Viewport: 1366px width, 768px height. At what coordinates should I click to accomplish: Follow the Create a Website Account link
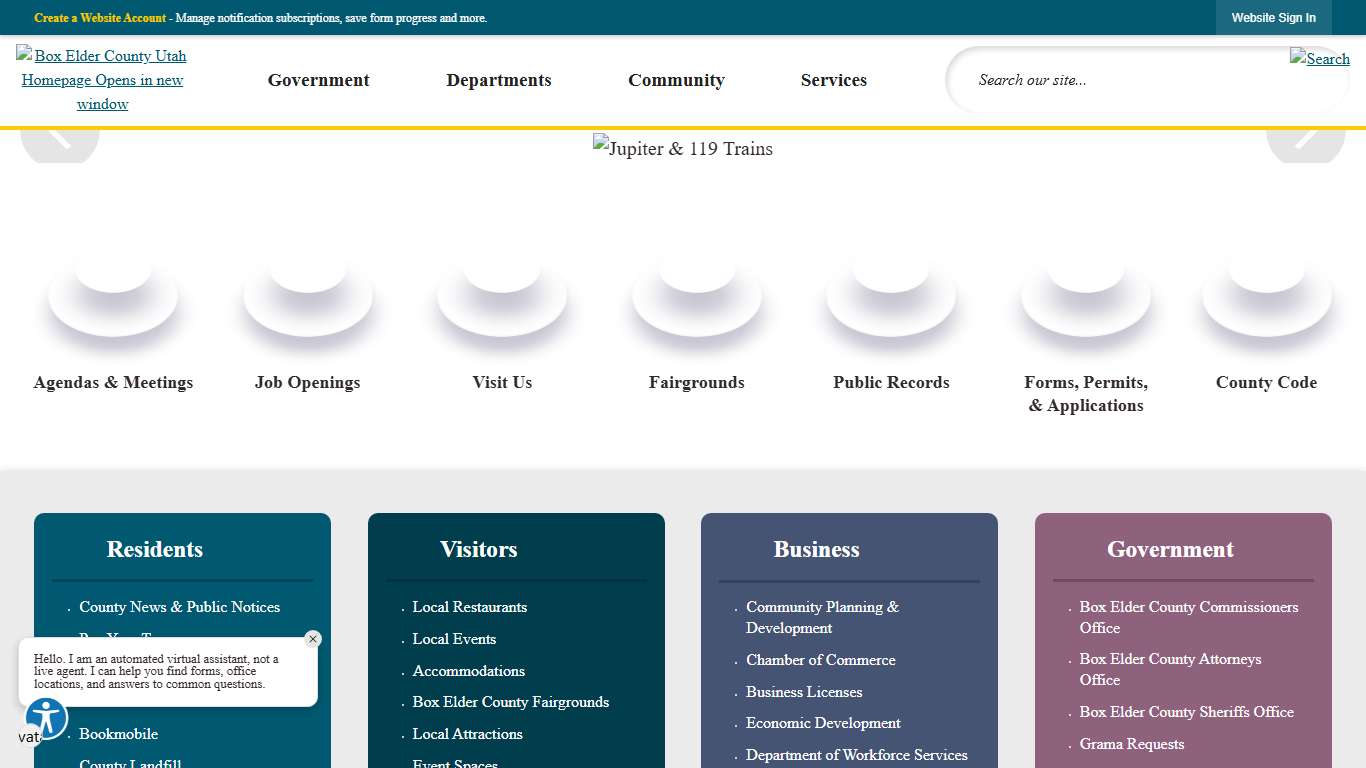click(100, 18)
